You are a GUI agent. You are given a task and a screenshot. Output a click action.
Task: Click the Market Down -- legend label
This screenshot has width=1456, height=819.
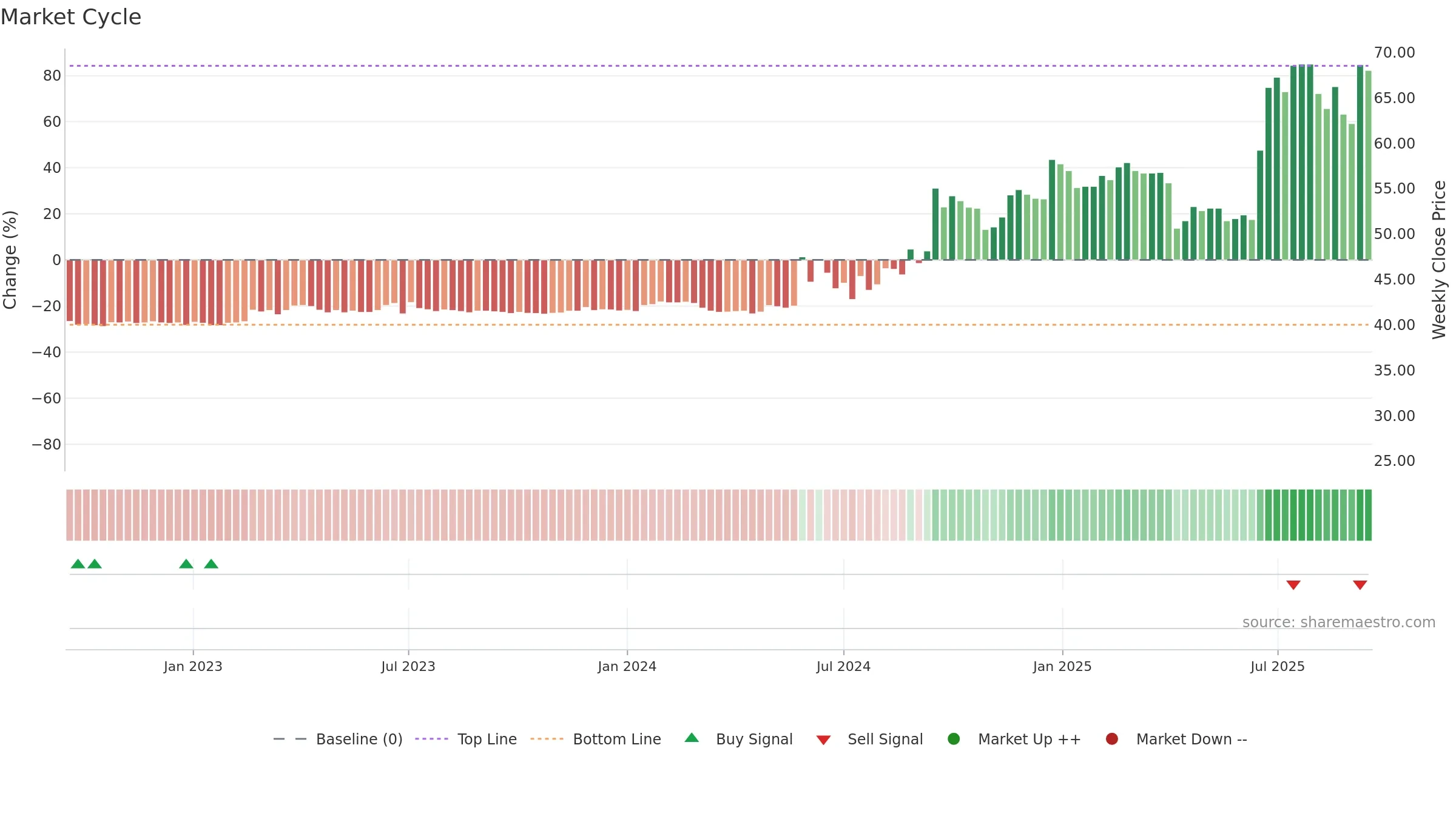coord(1191,739)
